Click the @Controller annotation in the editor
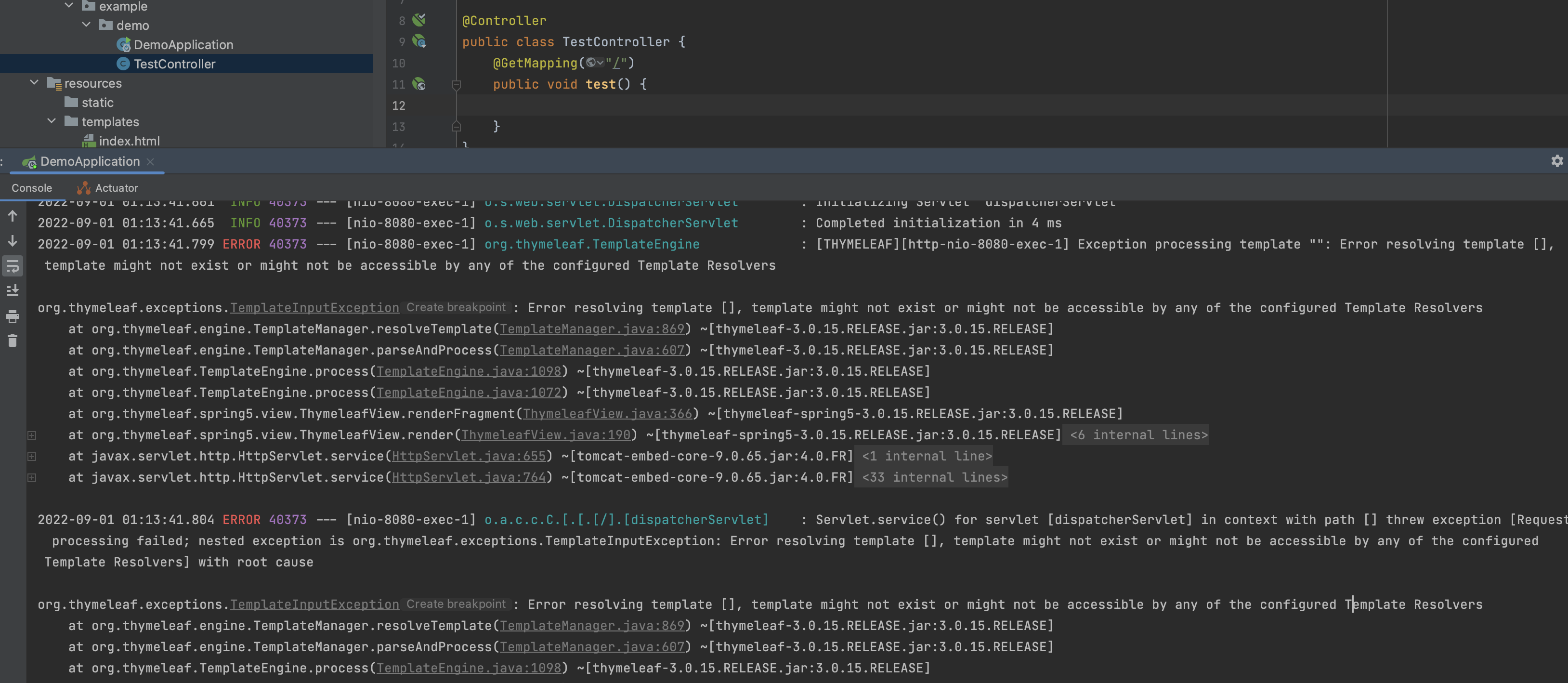The width and height of the screenshot is (1568, 683). click(x=504, y=21)
